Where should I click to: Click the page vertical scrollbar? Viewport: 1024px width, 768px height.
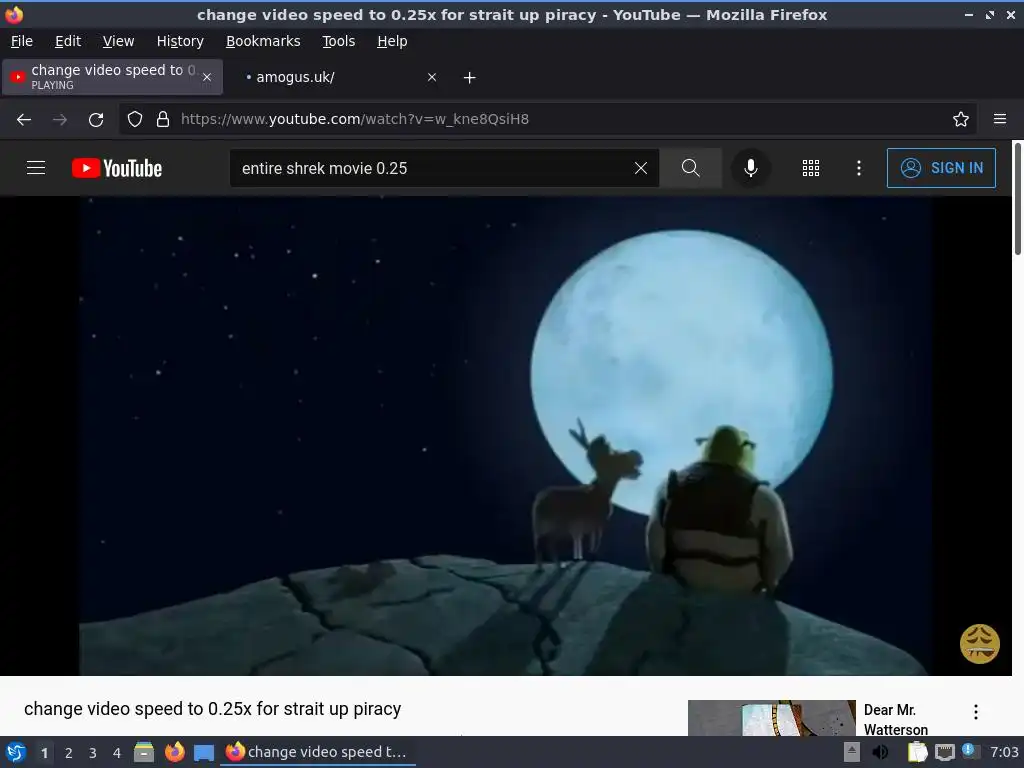[x=1017, y=199]
